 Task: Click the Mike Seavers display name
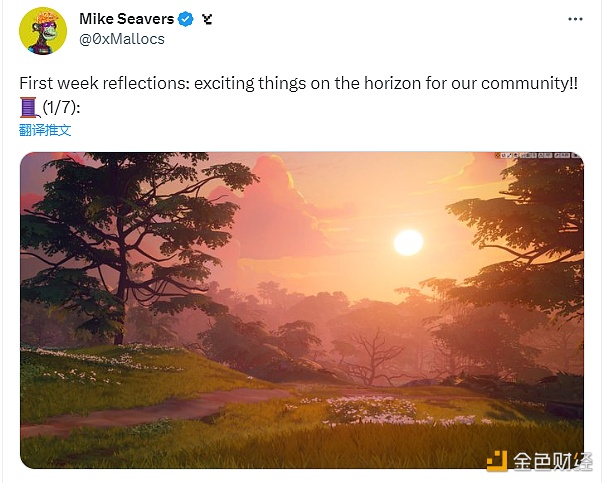pyautogui.click(x=126, y=19)
